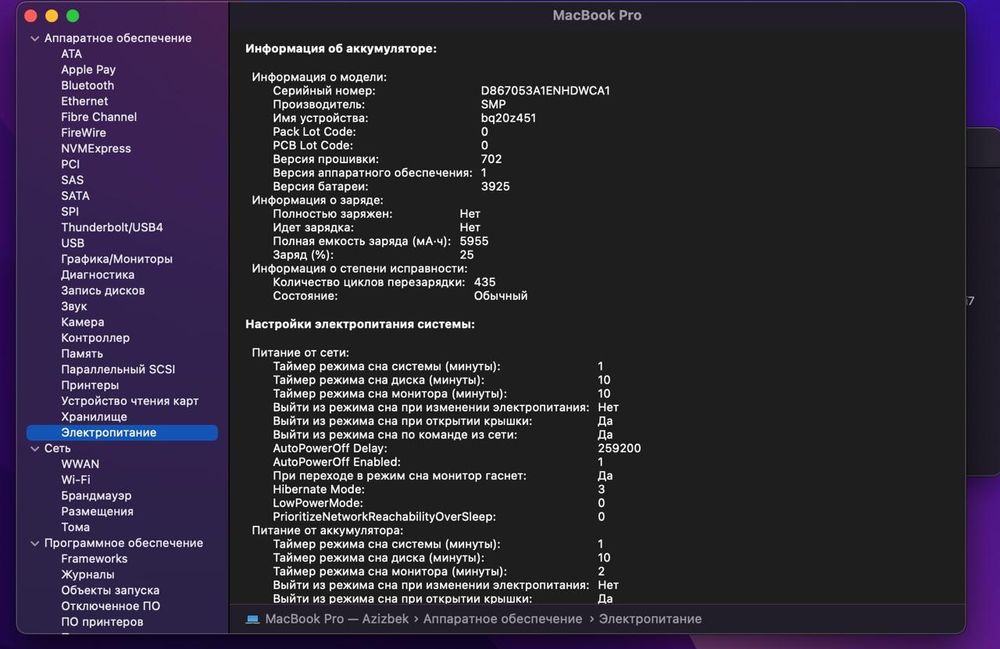Click the AutoPowerOff Delay value 259200
Viewport: 1000px width, 649px height.
[x=619, y=449]
